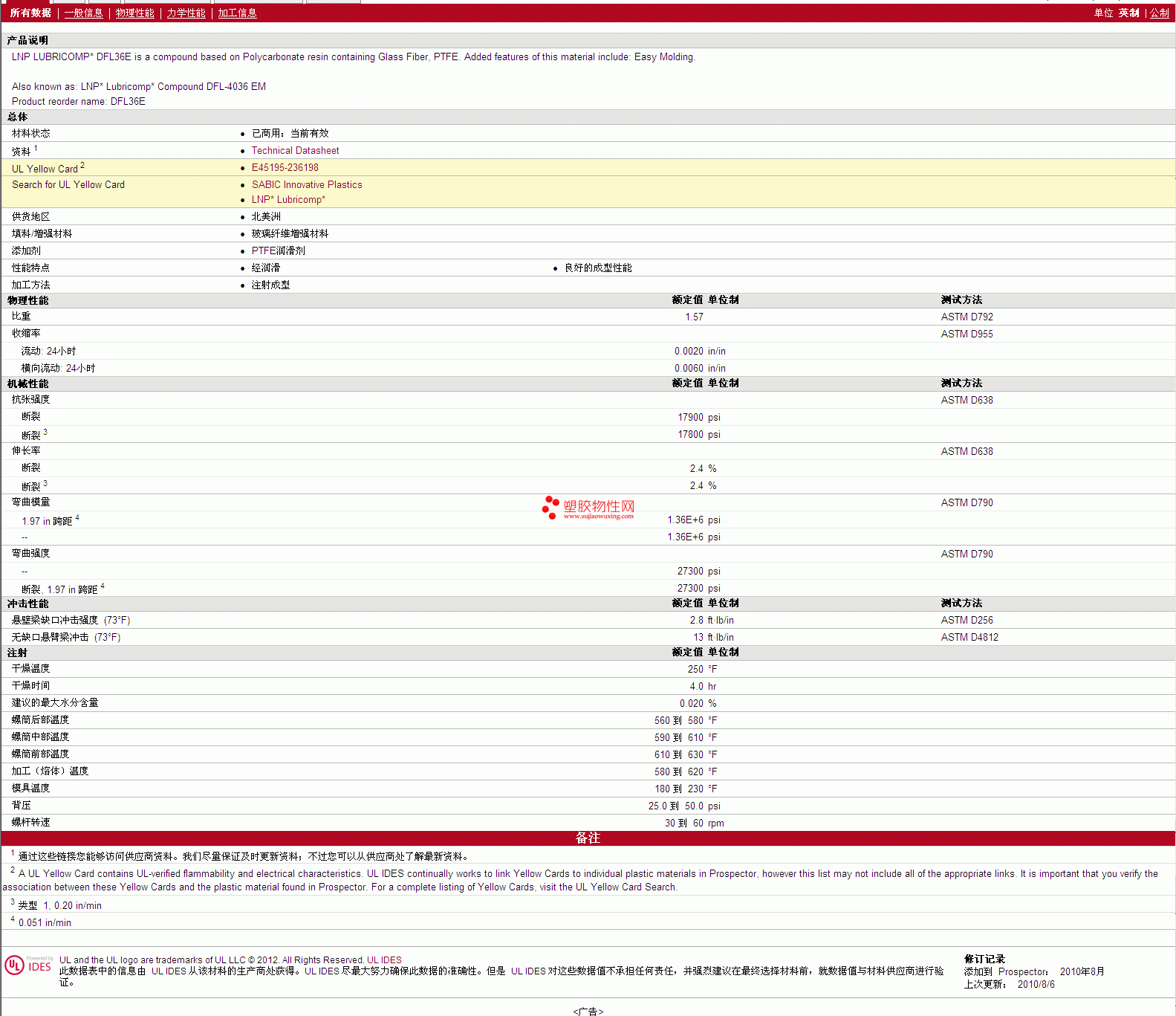Viewport: 1176px width, 1016px height.
Task: Select the 590 到 610 °F range
Action: click(686, 738)
